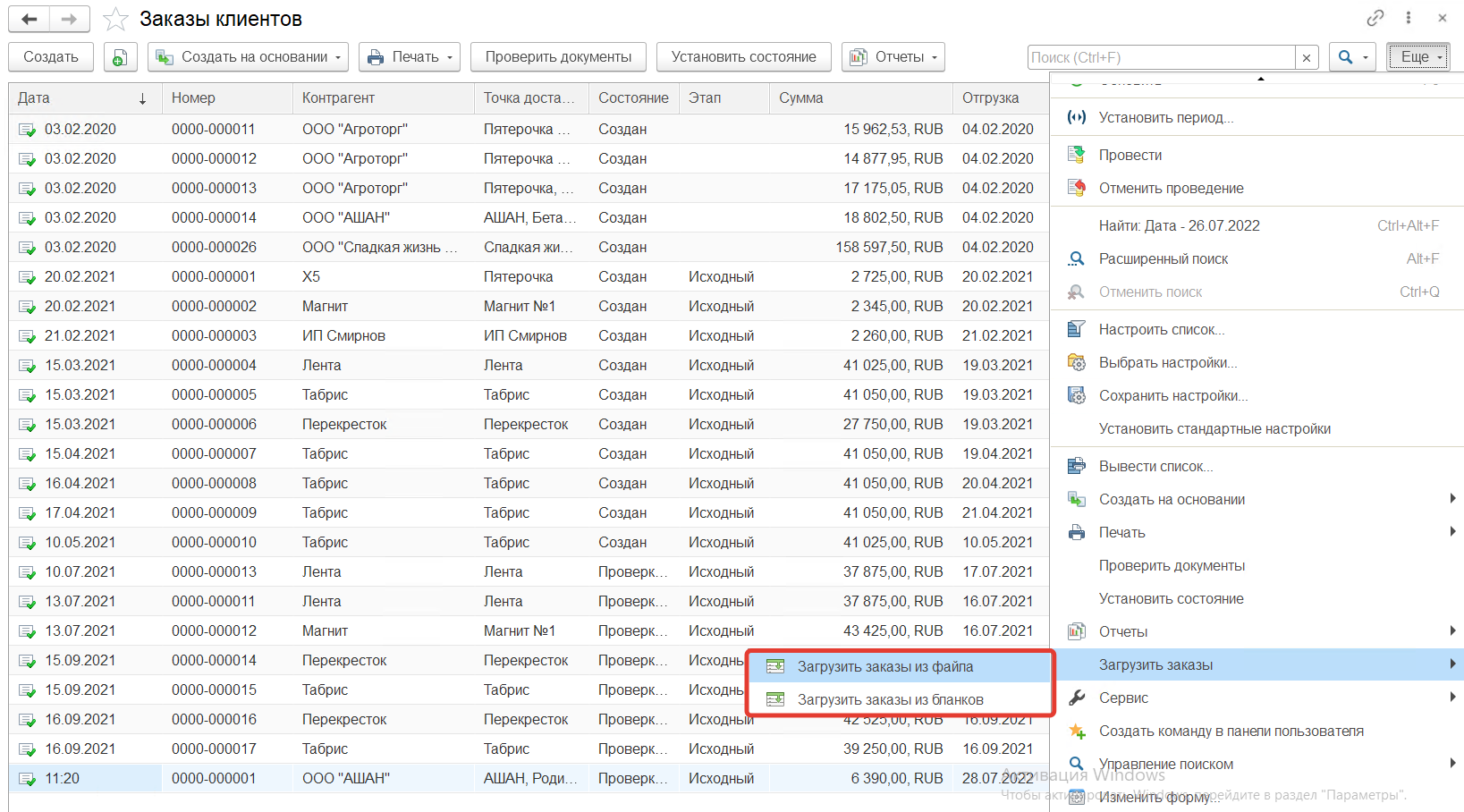
Task: Click the forward navigation arrow
Action: 69,19
